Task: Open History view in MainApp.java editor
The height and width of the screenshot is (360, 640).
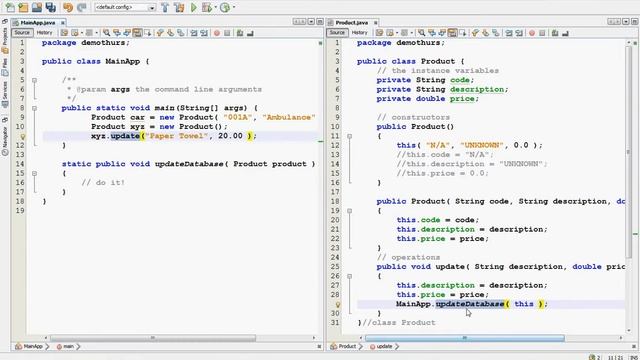Action: (44, 33)
